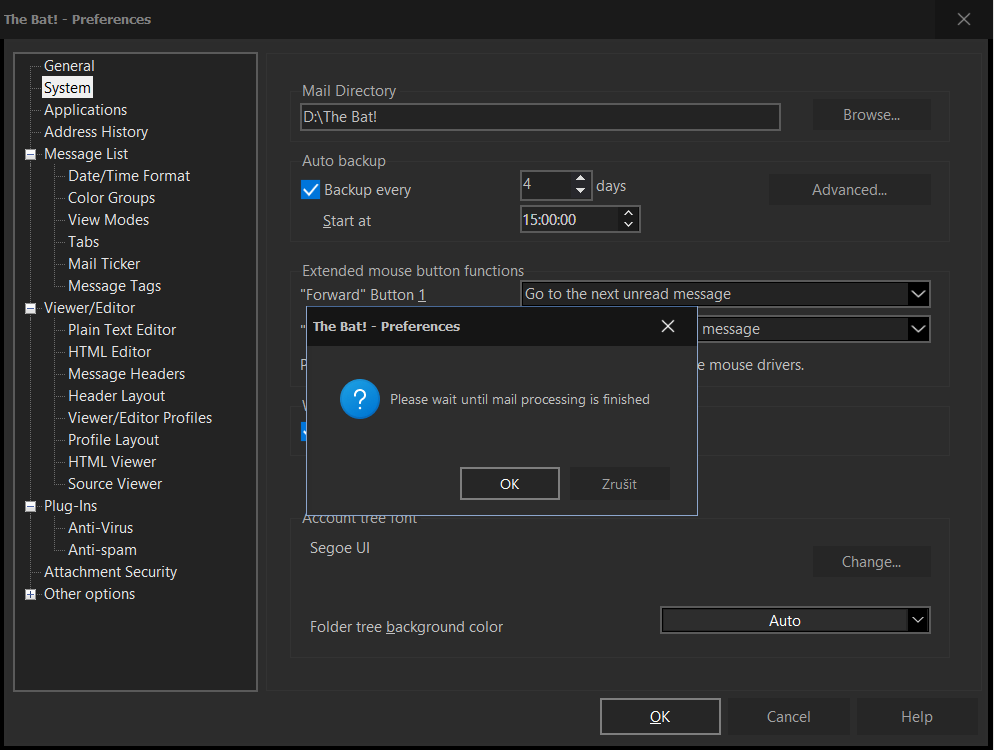
Task: Open the Folder tree background color dropdown
Action: (918, 620)
